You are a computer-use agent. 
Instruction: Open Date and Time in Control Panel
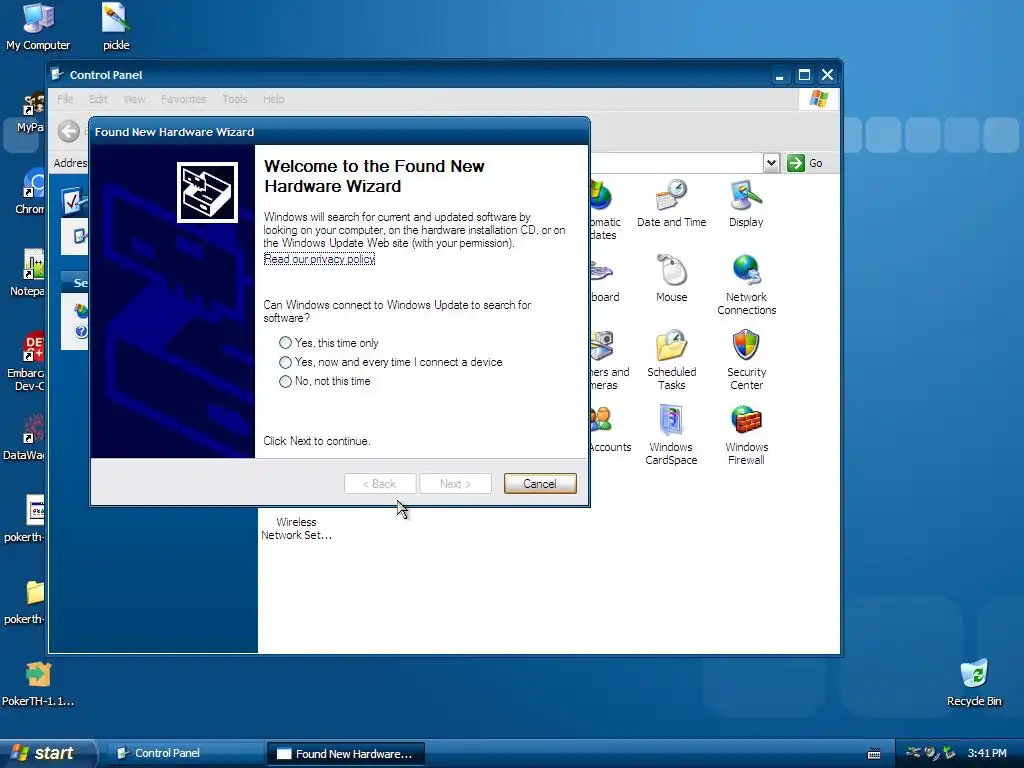click(x=671, y=203)
